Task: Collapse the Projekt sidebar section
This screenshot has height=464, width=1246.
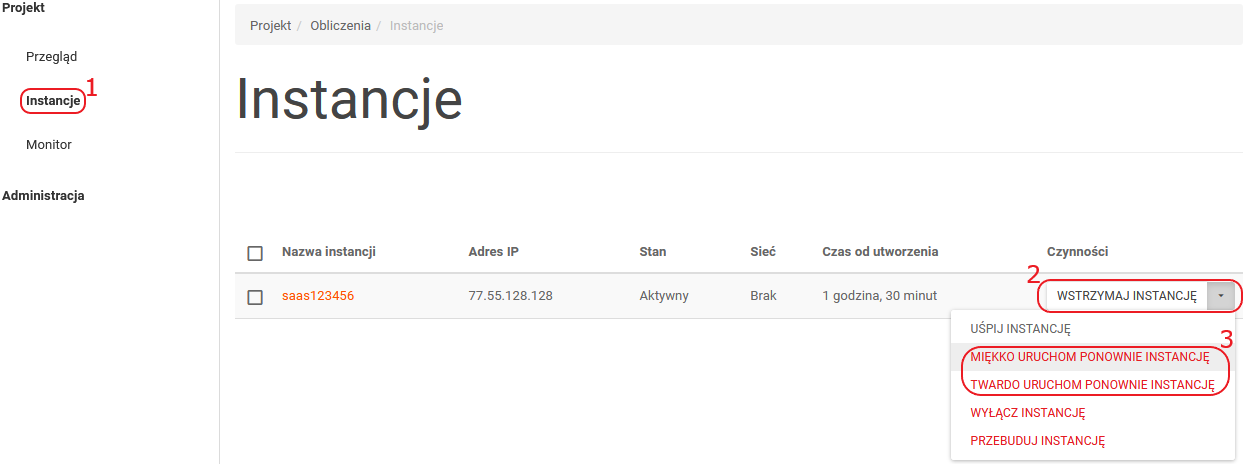Action: [x=23, y=8]
